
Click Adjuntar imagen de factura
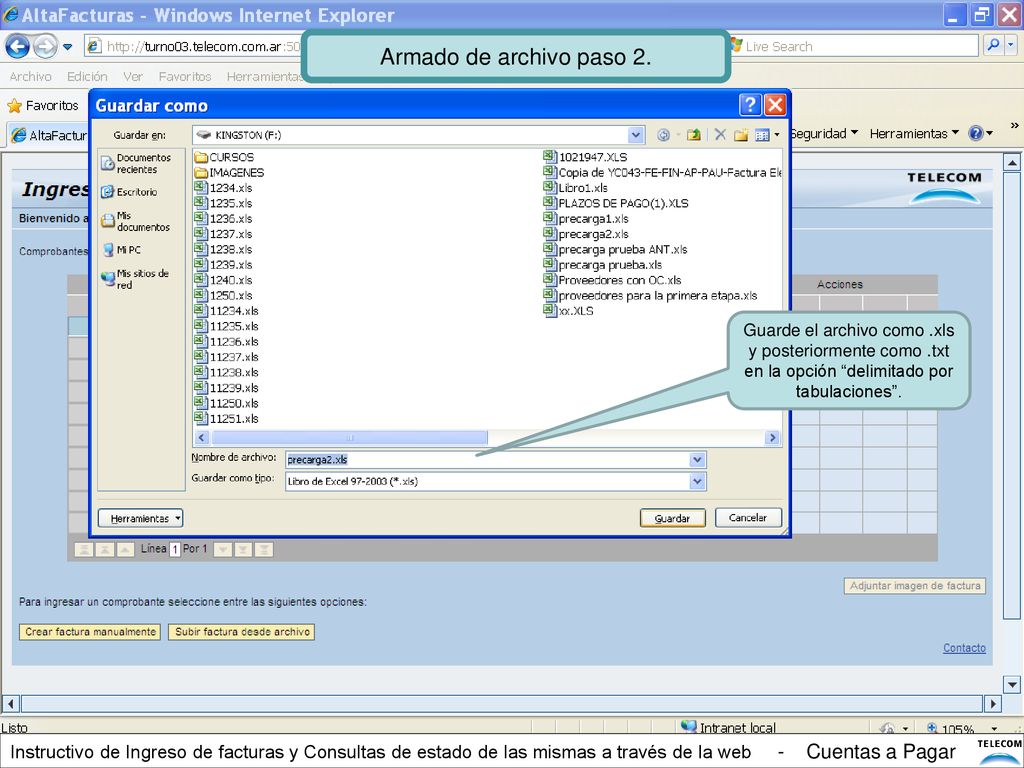(915, 586)
